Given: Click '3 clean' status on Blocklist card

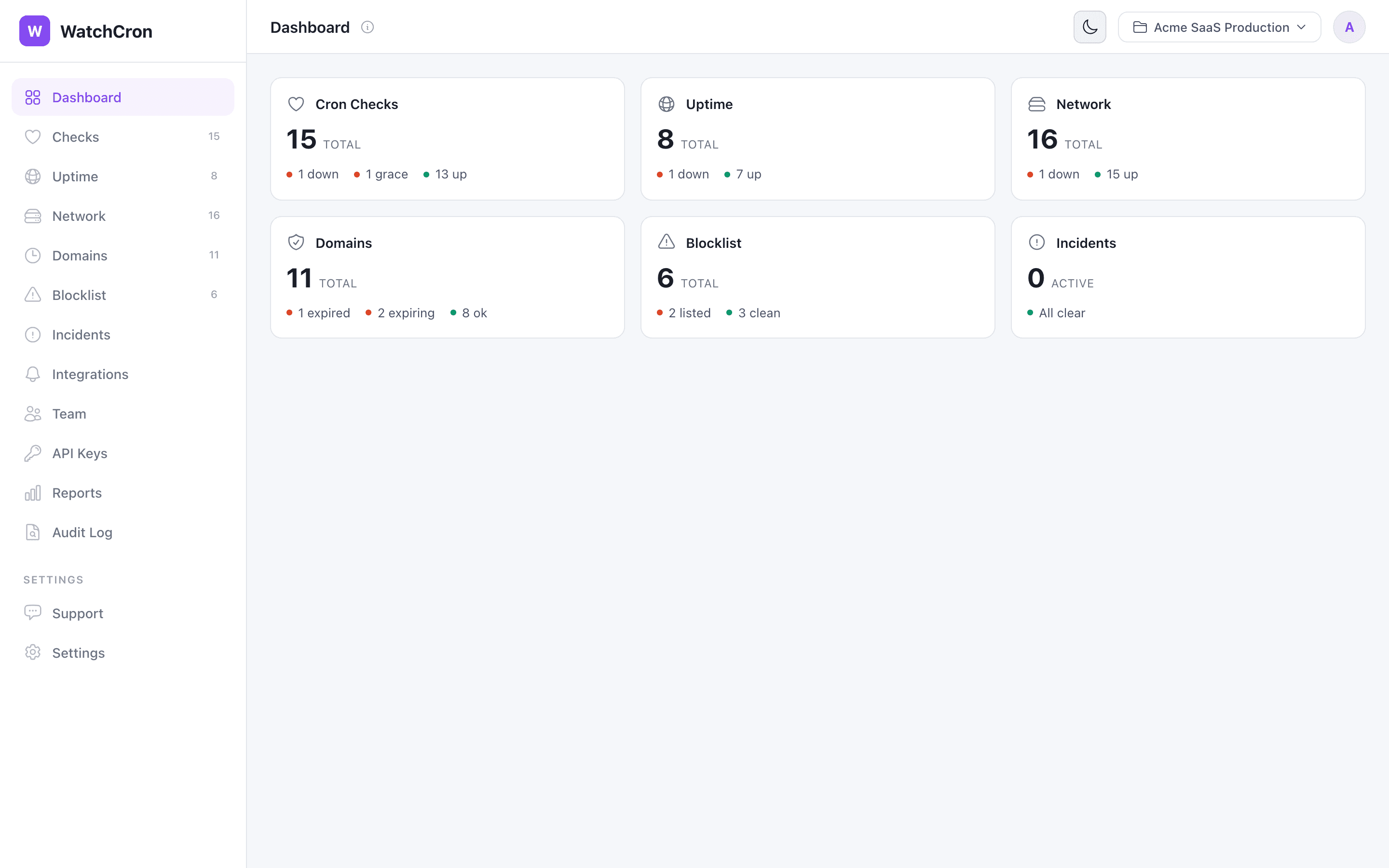Looking at the screenshot, I should pos(753,313).
